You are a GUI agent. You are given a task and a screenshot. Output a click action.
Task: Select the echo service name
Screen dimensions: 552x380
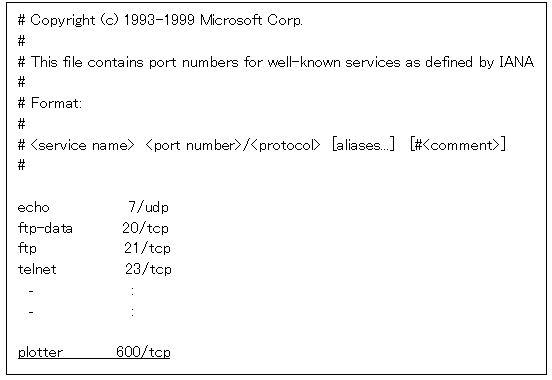click(x=33, y=207)
